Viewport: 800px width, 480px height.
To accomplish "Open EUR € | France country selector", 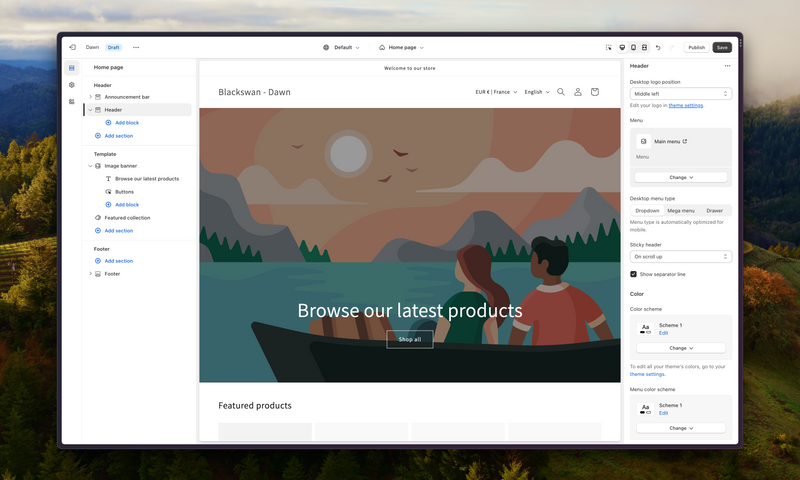I will pos(496,92).
